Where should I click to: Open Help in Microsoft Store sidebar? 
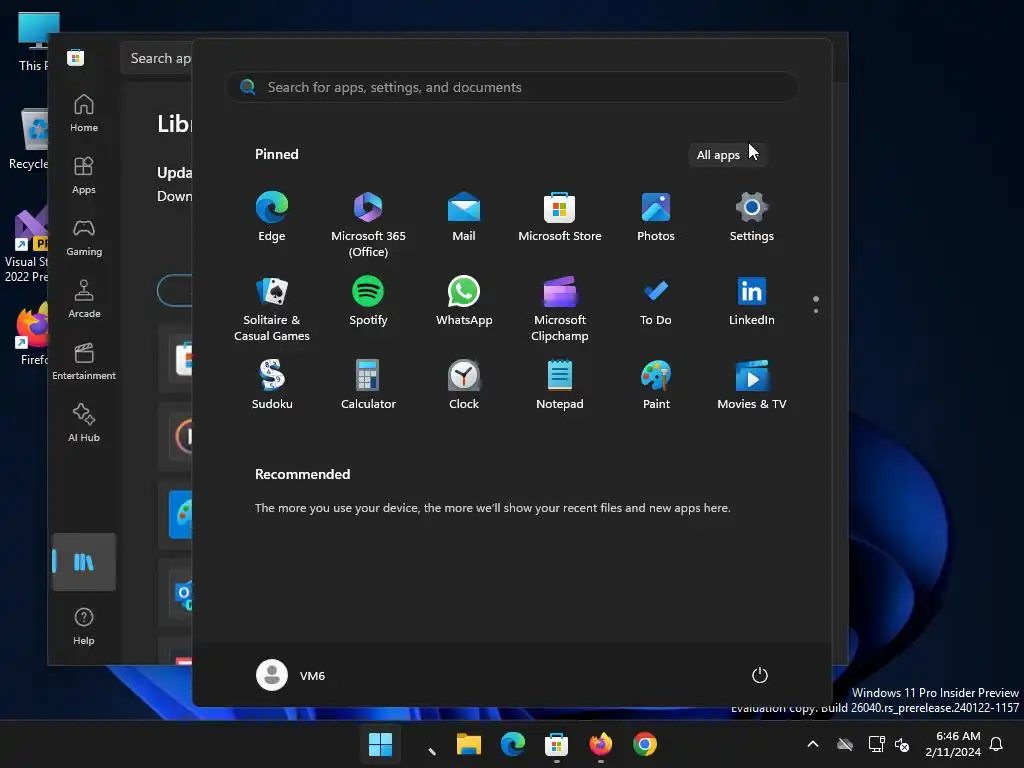point(84,626)
